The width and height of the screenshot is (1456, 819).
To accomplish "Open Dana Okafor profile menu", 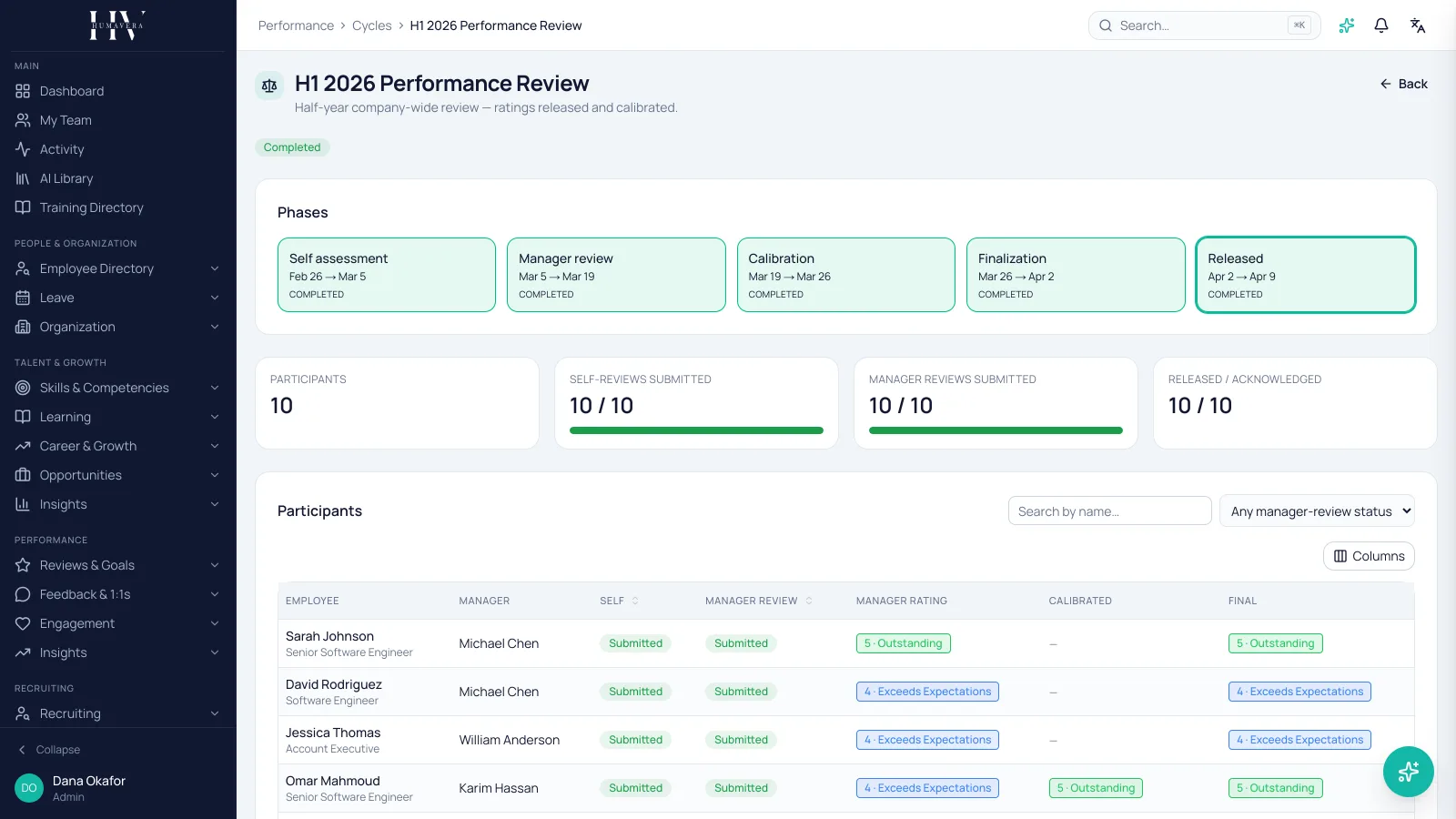I will (x=117, y=788).
